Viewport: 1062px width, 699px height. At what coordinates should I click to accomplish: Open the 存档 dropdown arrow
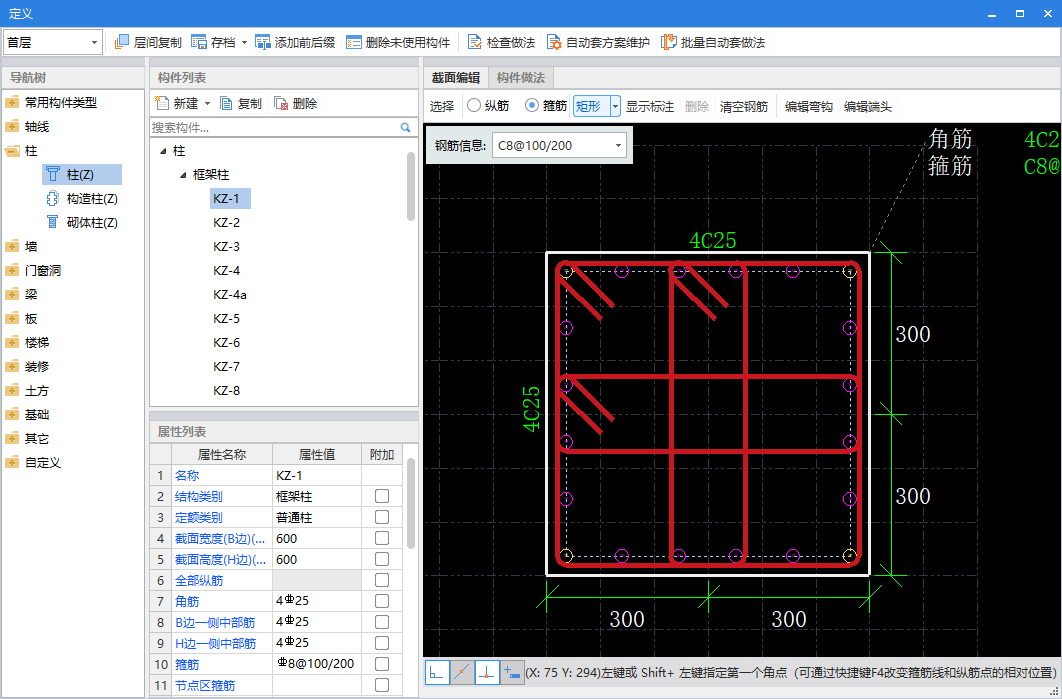coord(245,43)
